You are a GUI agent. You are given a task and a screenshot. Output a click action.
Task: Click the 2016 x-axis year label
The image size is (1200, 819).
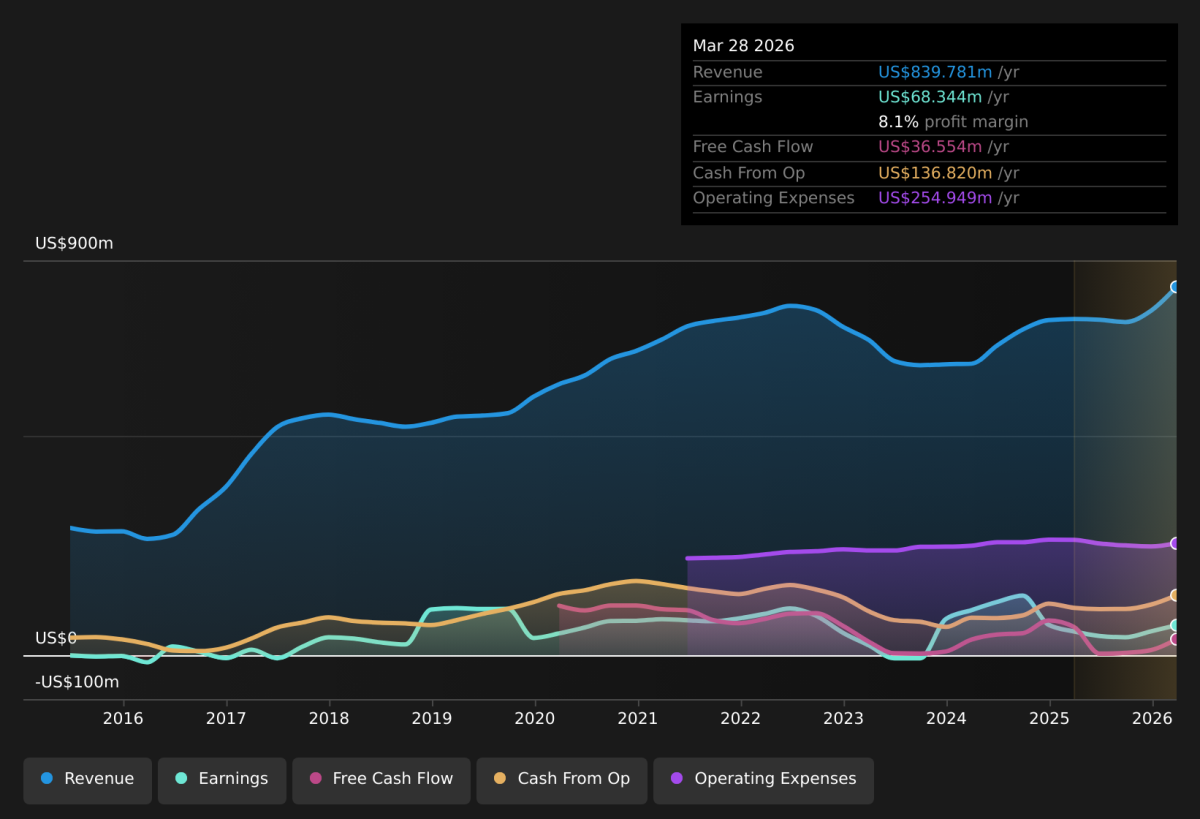123,718
